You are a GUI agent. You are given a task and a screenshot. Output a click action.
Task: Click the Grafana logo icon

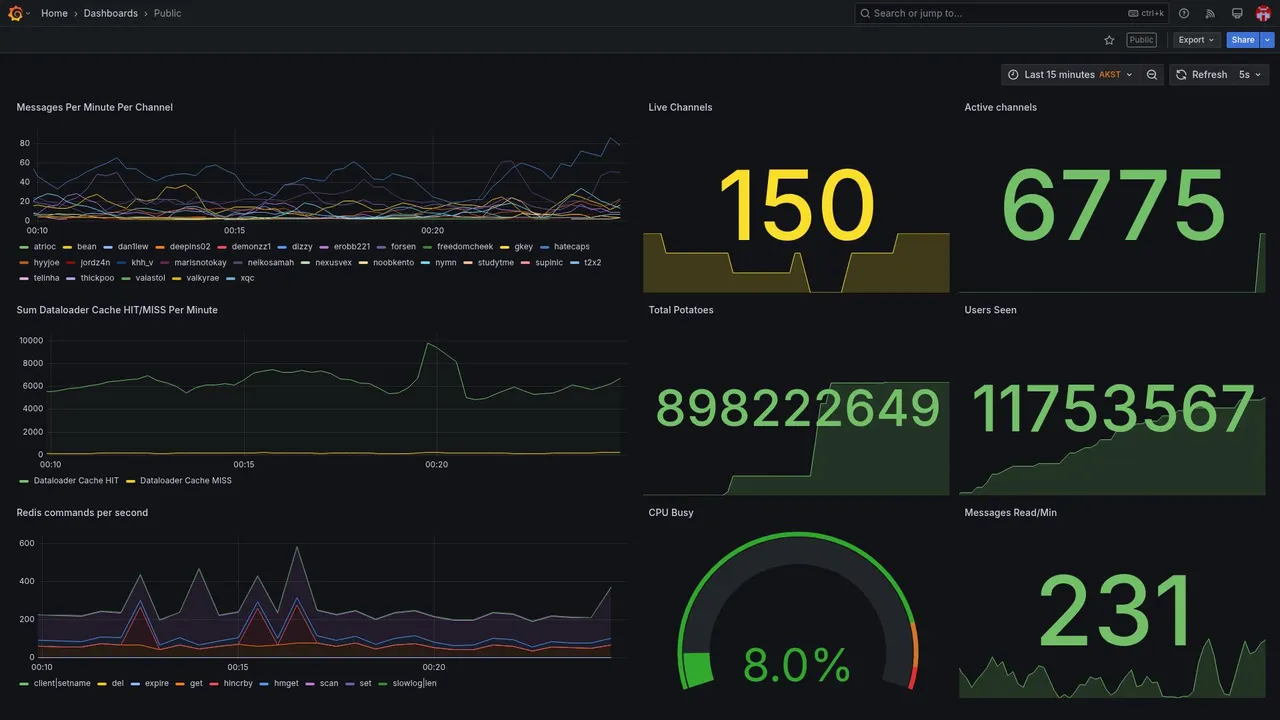tap(15, 13)
